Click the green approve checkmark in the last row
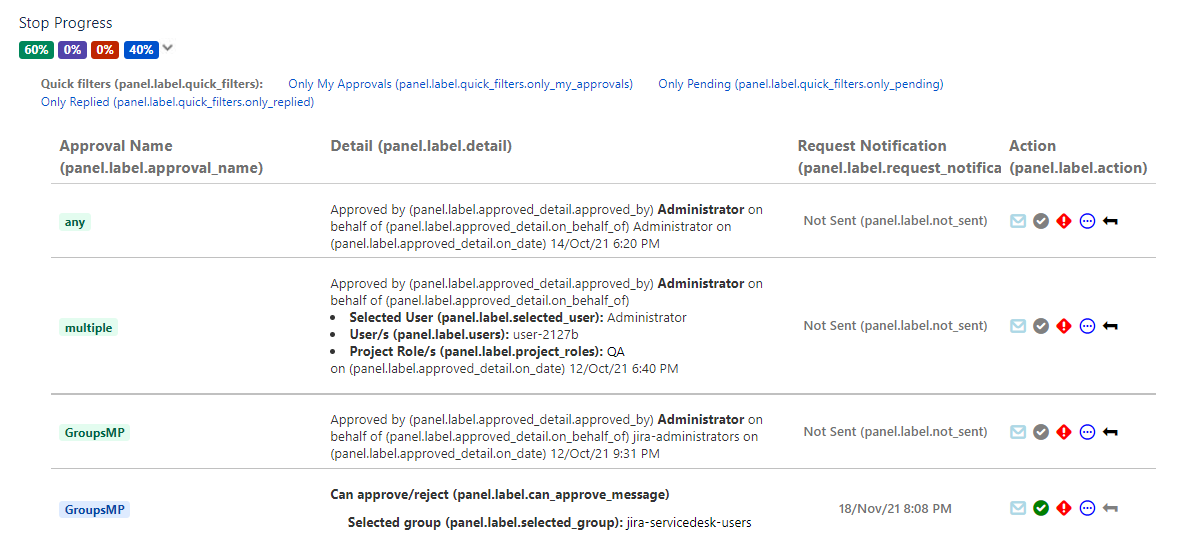This screenshot has height=546, width=1177. 1041,508
